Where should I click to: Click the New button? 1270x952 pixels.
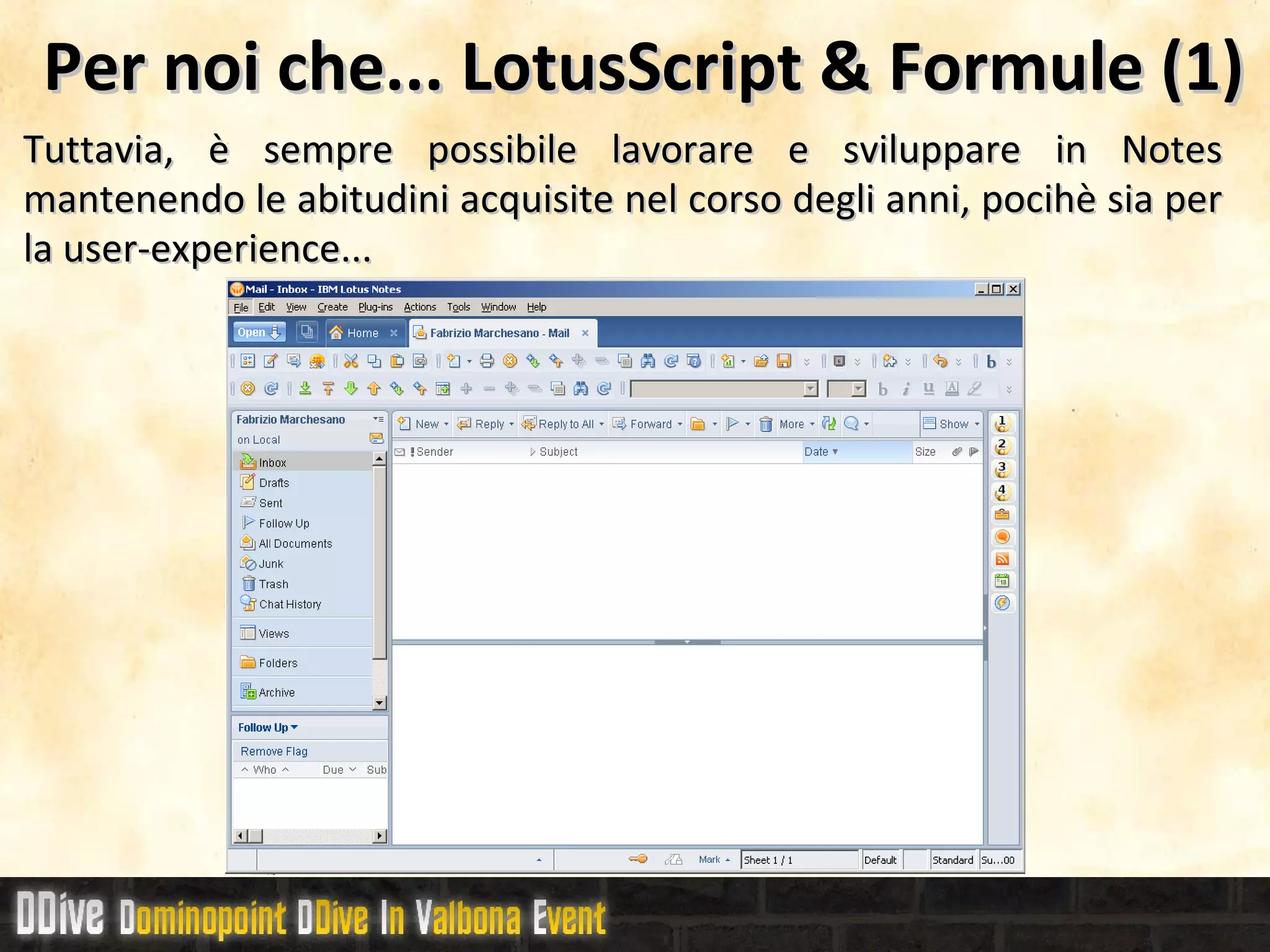pyautogui.click(x=422, y=424)
